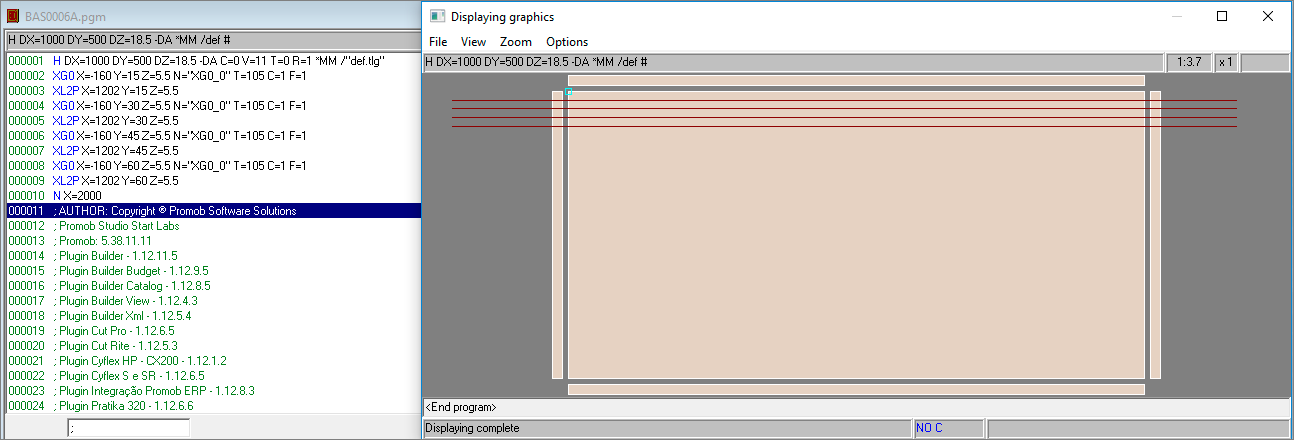
Task: Click the right side edge view
Action: [1155, 235]
